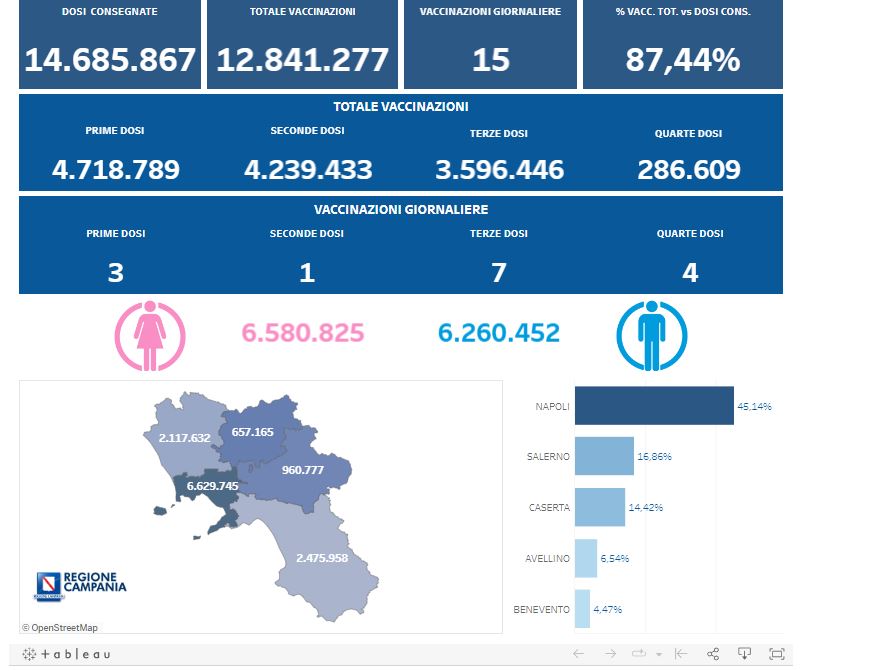This screenshot has width=875, height=671.
Task: Select the SALERNO bar in the chart
Action: click(x=604, y=456)
